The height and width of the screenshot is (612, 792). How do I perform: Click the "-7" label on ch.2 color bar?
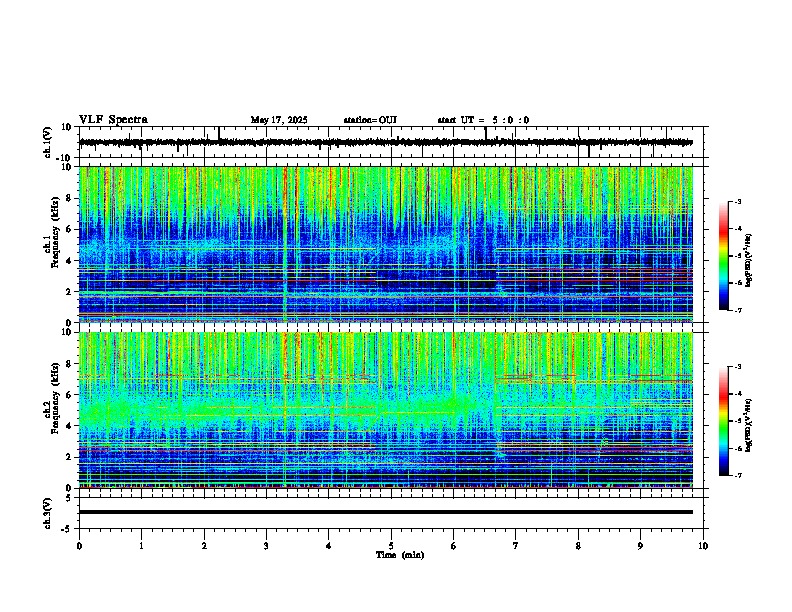pyautogui.click(x=737, y=476)
